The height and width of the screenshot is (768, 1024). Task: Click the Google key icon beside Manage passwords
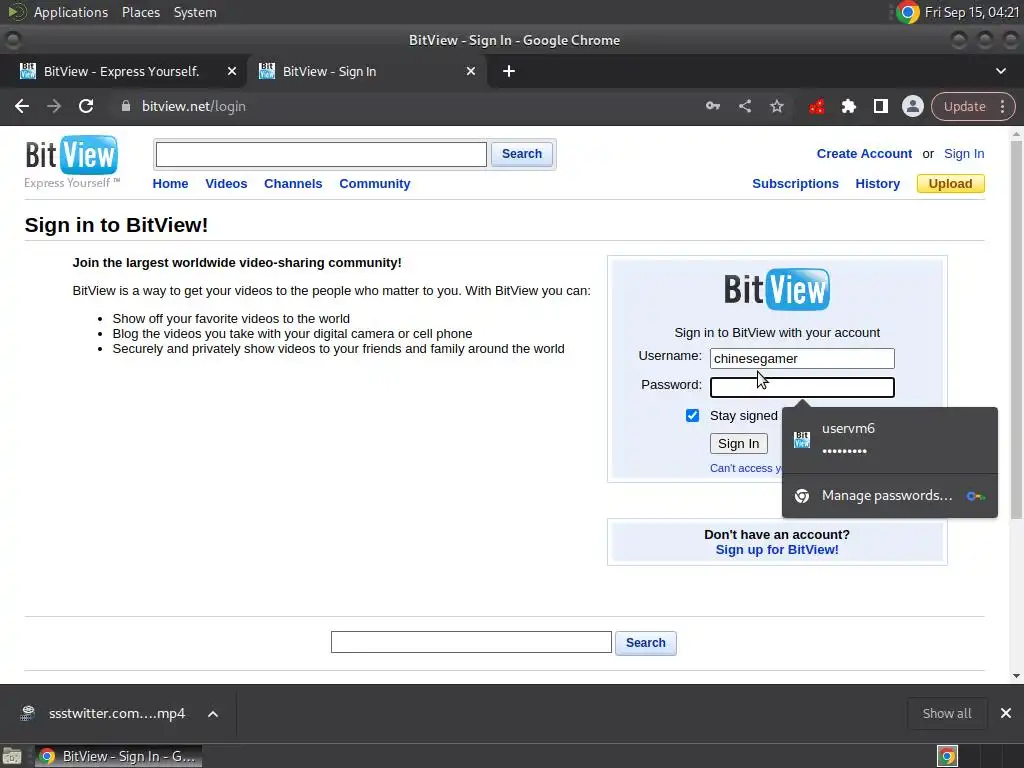(x=976, y=496)
